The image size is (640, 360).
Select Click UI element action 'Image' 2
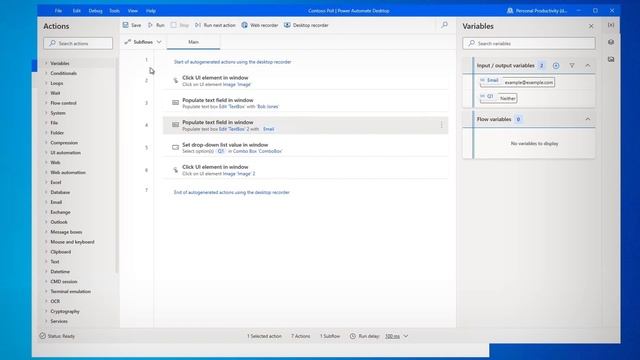click(x=305, y=170)
